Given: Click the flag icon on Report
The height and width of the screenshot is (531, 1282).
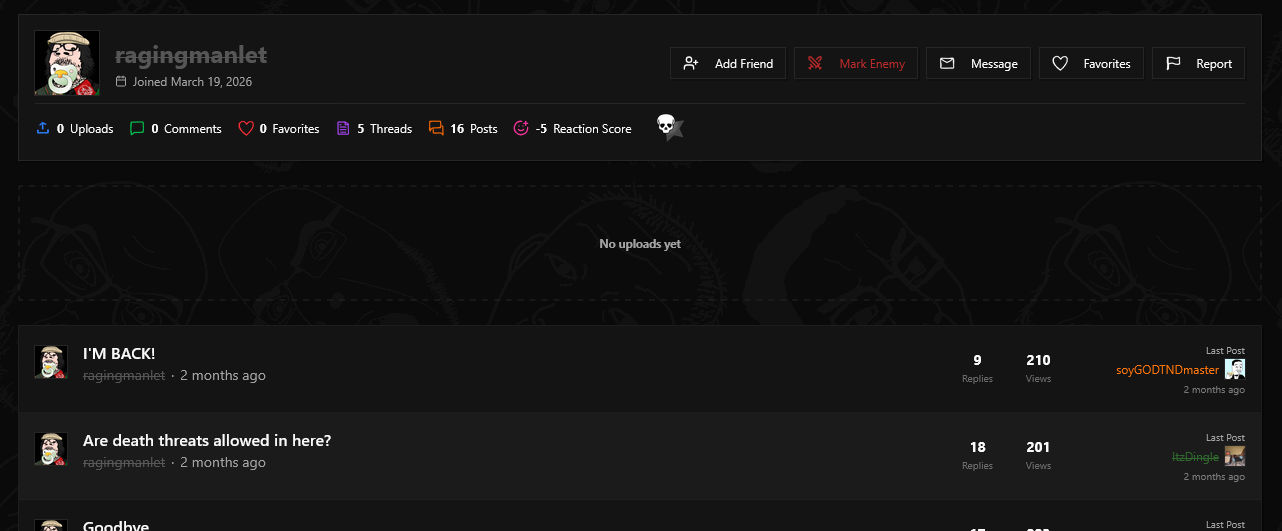Looking at the screenshot, I should [1173, 63].
